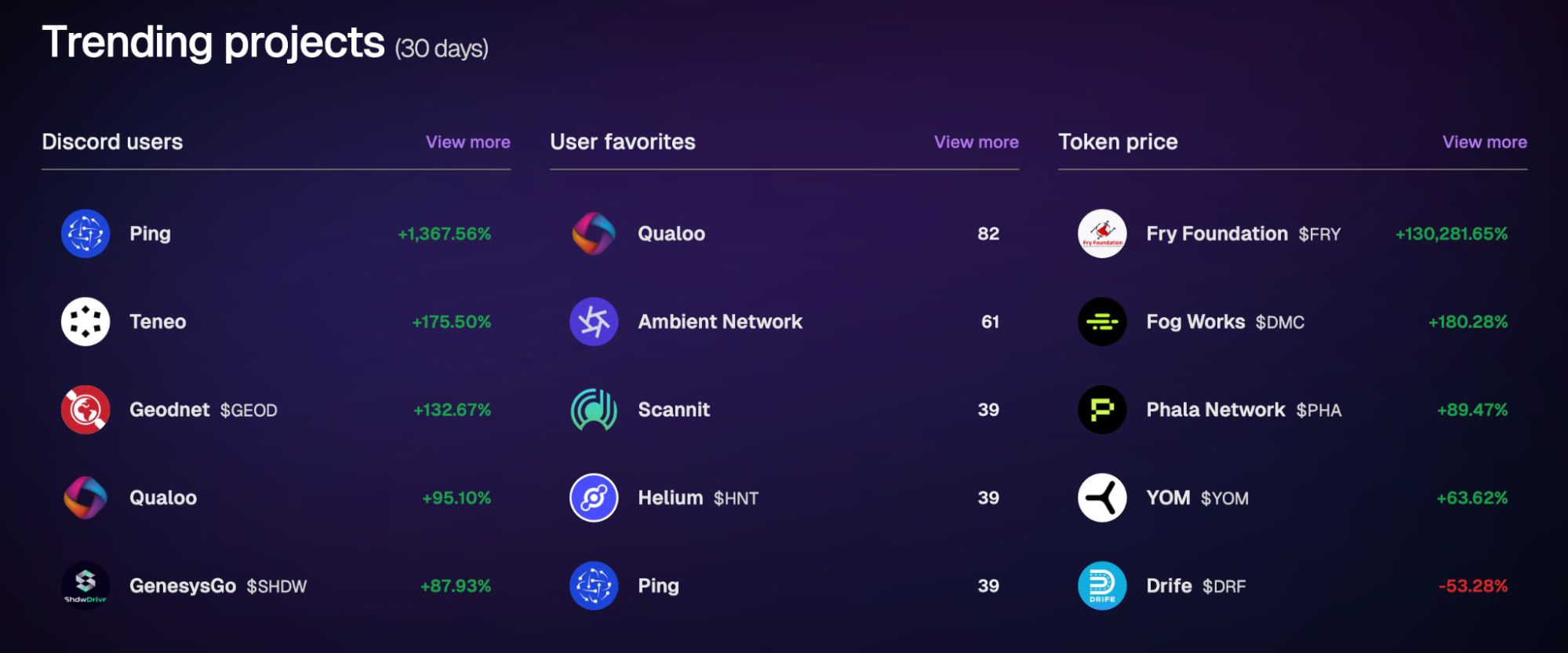1568x653 pixels.
Task: Click the Fry Foundation +130,281.65% value
Action: [1451, 234]
